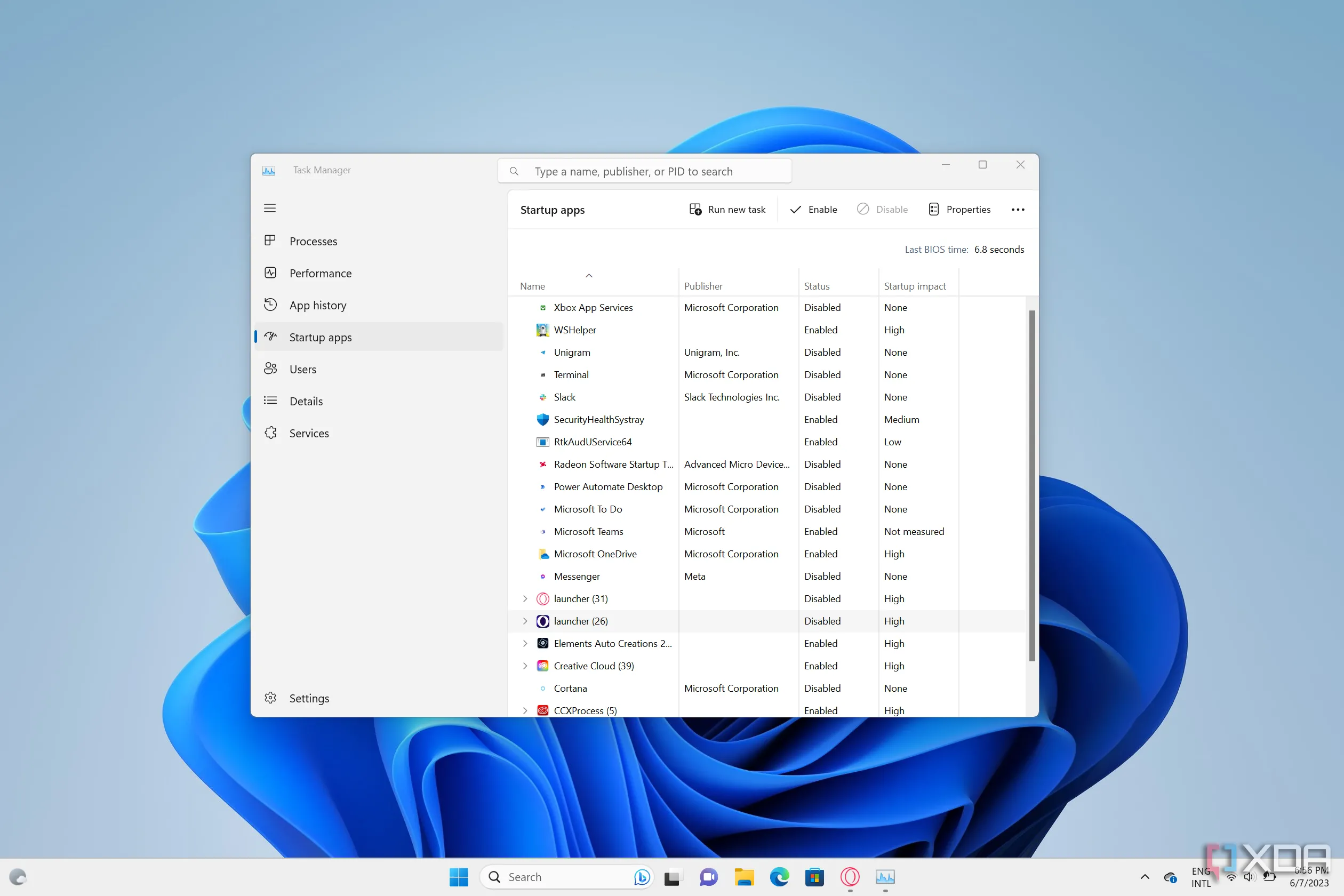Expand the launcher (31) group
This screenshot has width=1344, height=896.
point(526,598)
